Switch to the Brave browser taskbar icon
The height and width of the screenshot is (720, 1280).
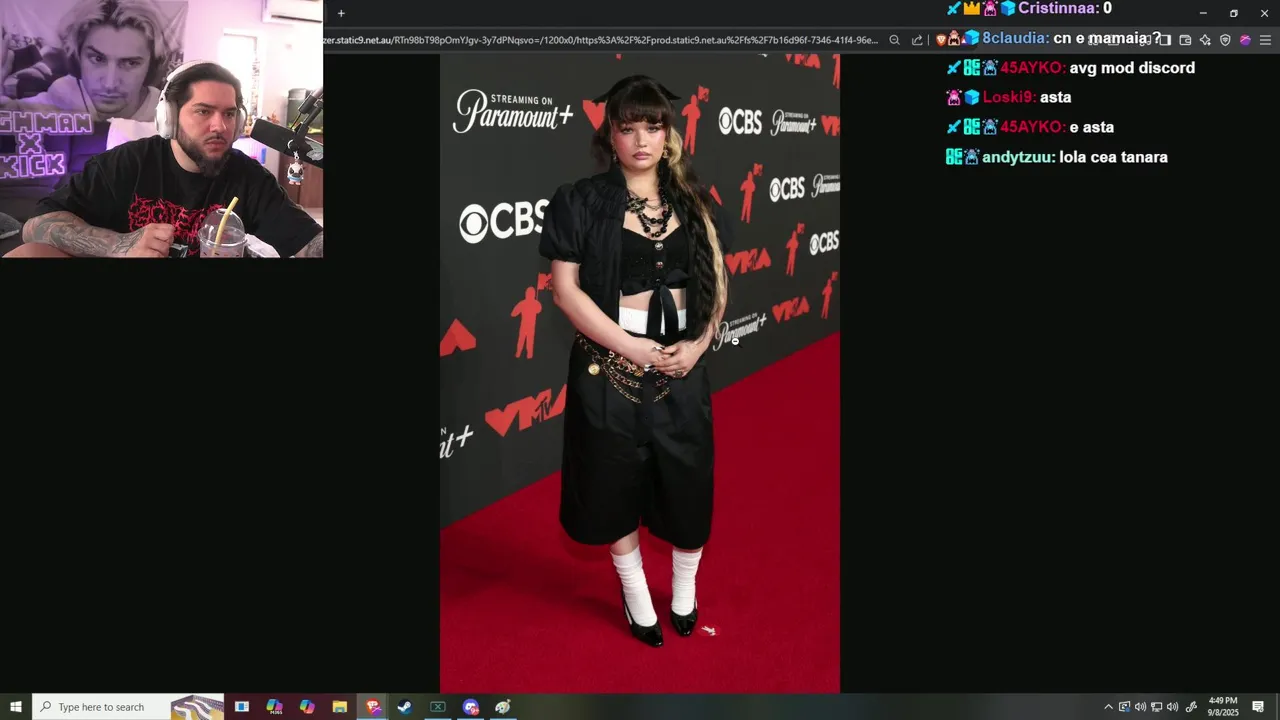[x=373, y=707]
